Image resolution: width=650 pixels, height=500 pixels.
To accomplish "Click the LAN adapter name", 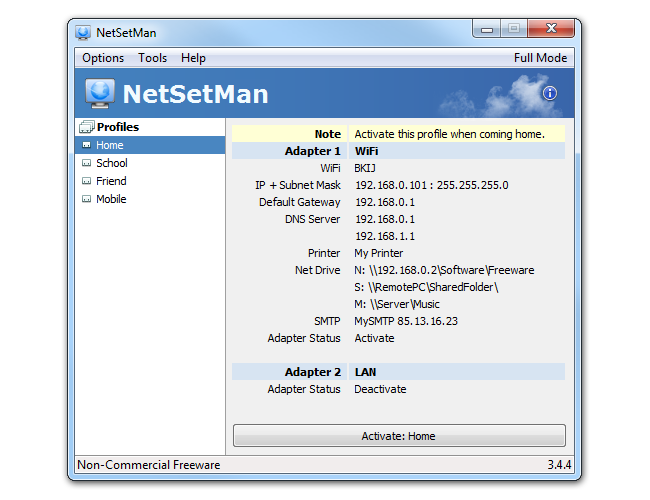I will tap(365, 372).
